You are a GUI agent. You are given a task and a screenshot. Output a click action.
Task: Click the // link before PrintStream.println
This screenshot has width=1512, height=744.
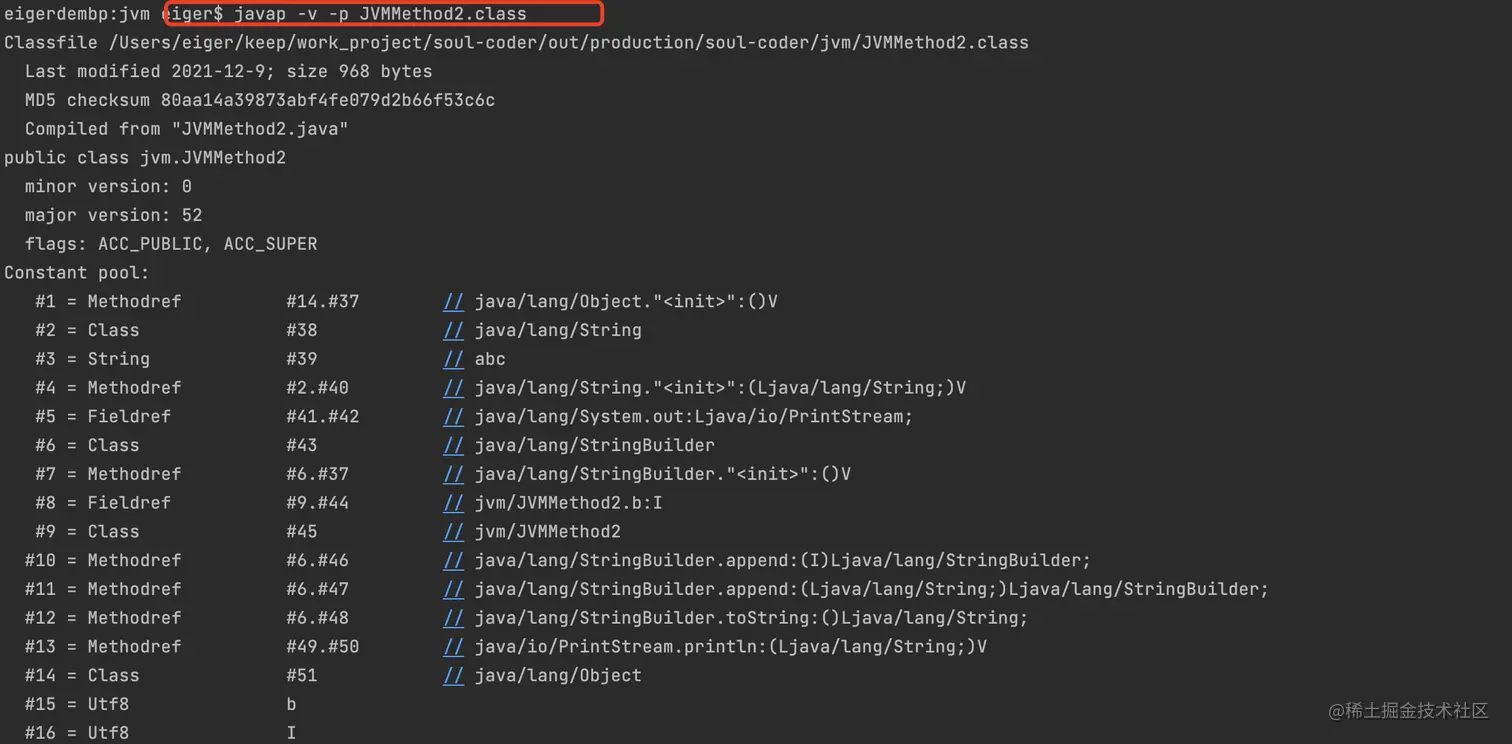coord(454,647)
